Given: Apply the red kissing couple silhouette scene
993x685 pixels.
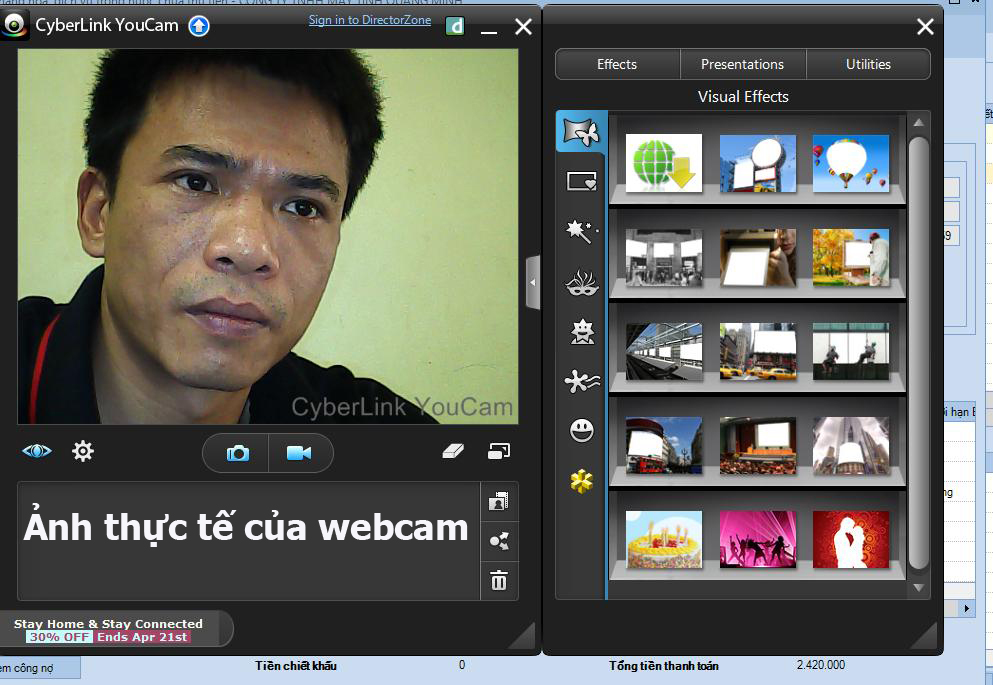Looking at the screenshot, I should tap(851, 539).
